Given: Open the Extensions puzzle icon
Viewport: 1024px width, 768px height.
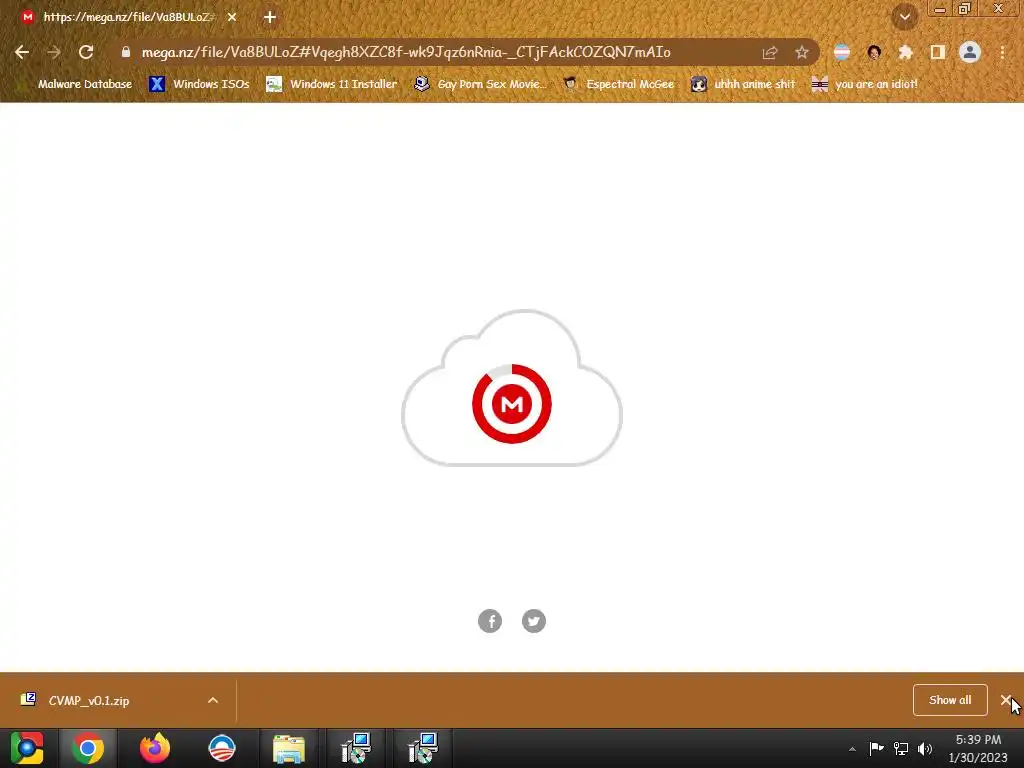Looking at the screenshot, I should pyautogui.click(x=905, y=52).
